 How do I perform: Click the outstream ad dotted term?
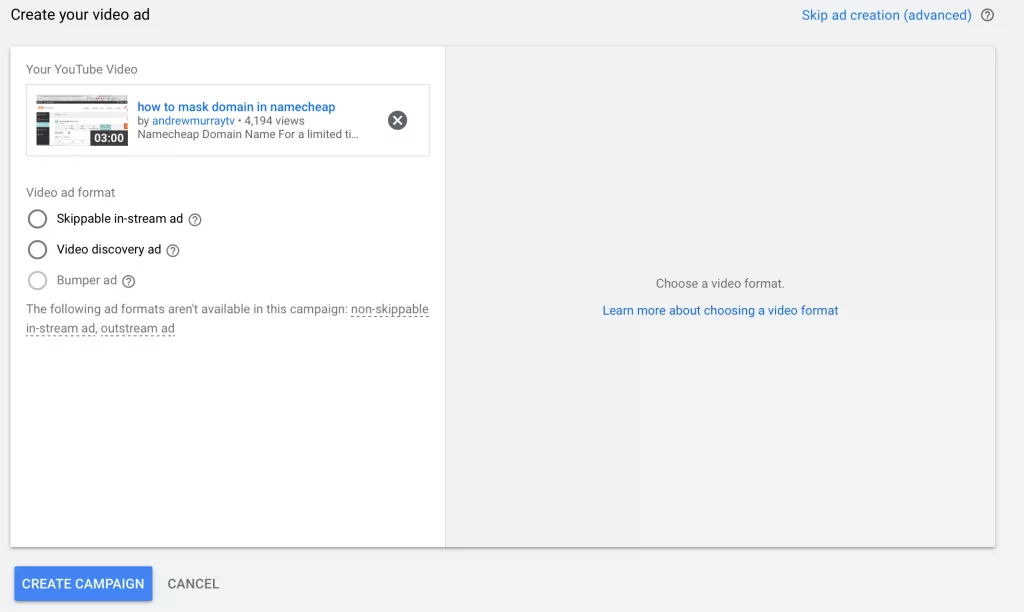[x=137, y=328]
